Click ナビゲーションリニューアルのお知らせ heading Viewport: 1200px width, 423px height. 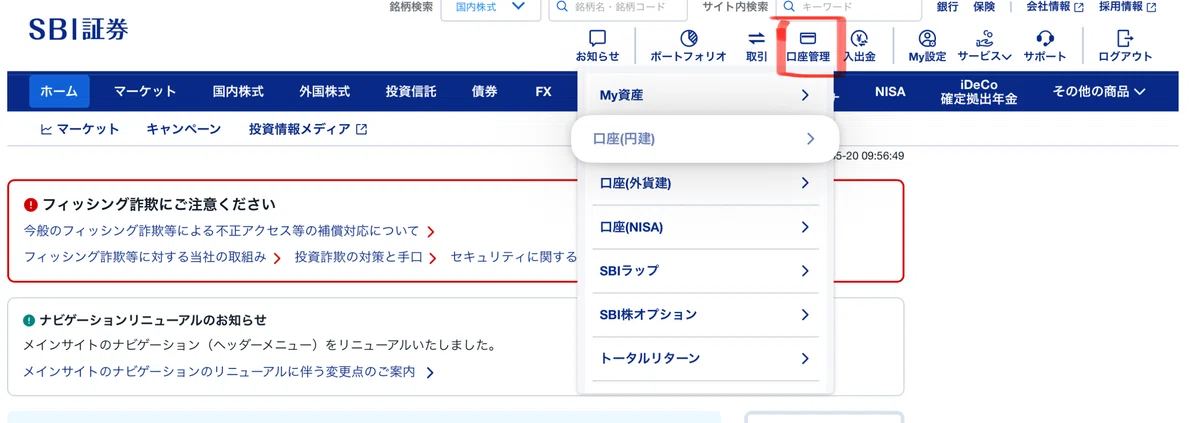coord(153,320)
